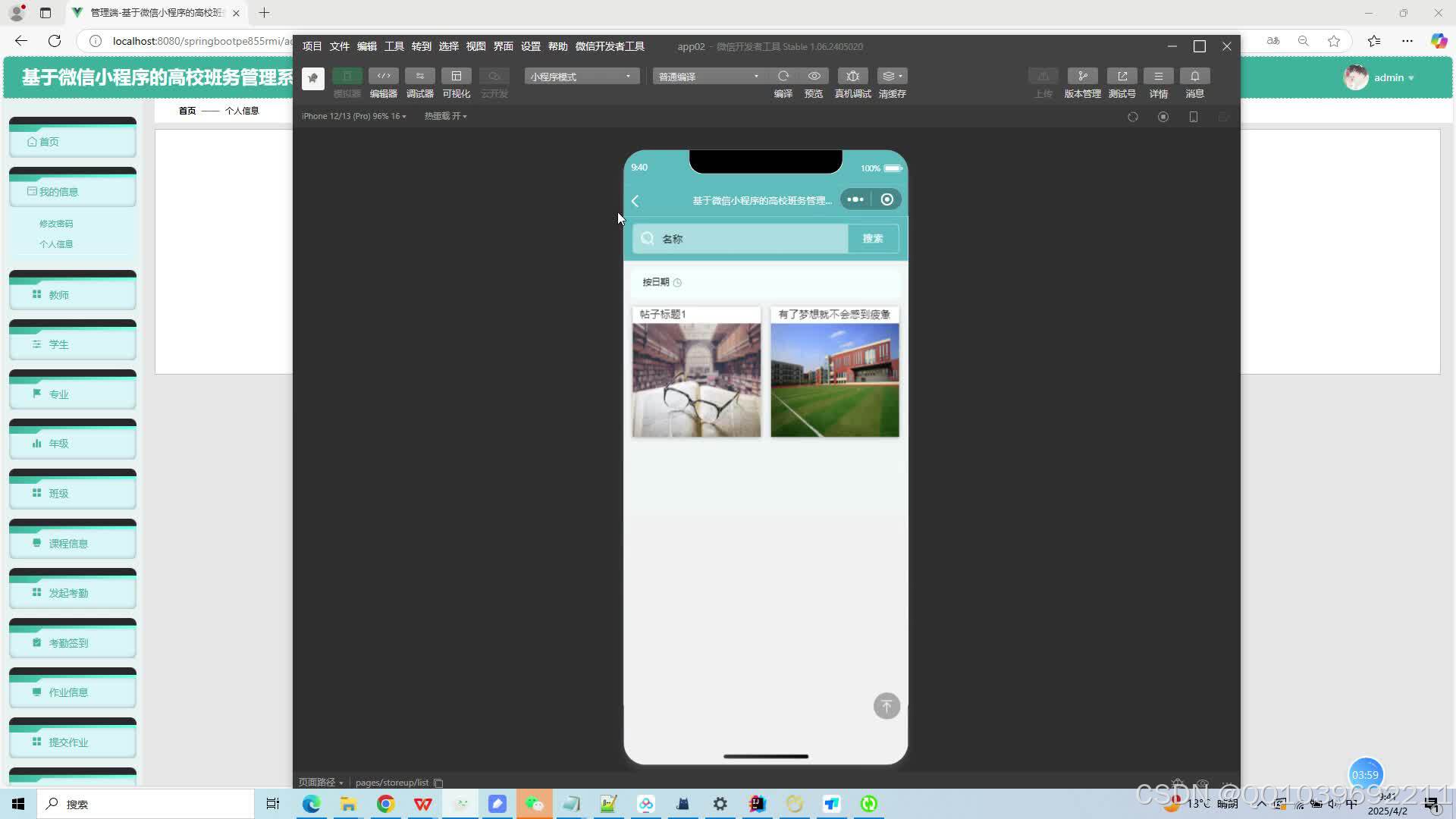
Task: Open the 设置 menu
Action: point(530,46)
